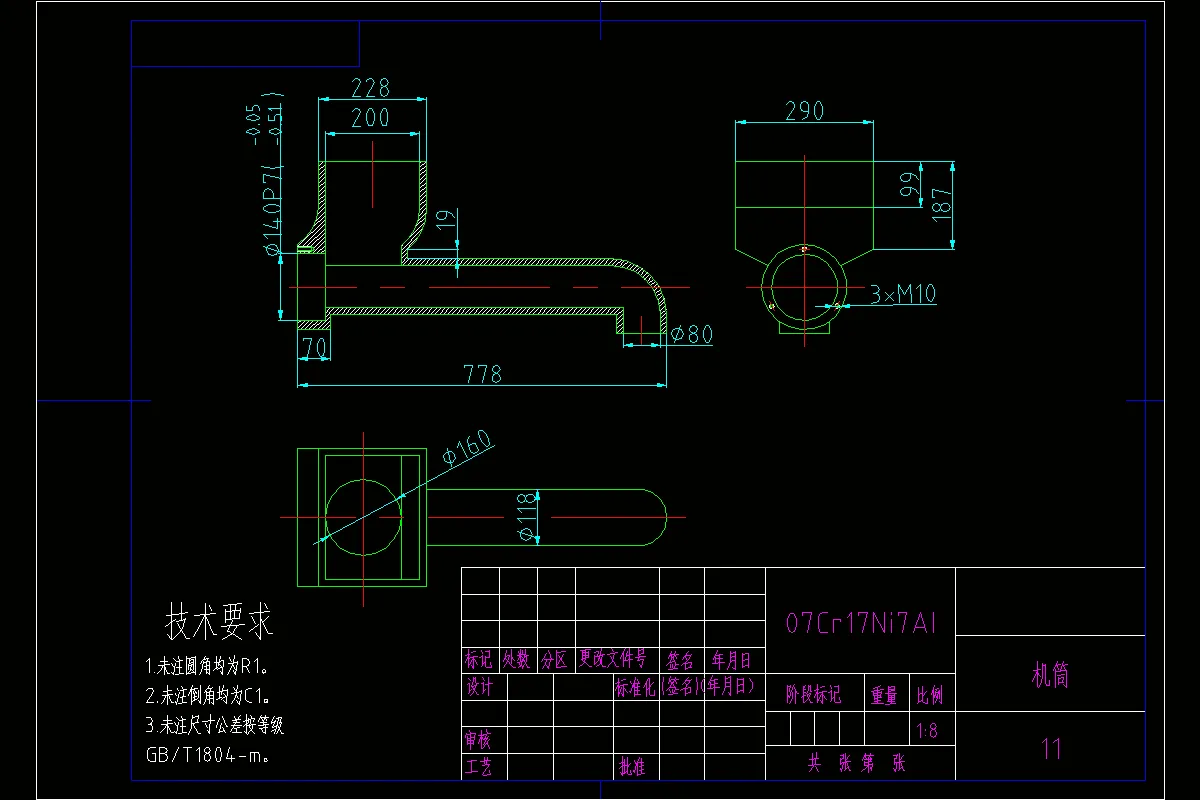Select the 批准 label
Viewport: 1200px width, 800px height.
point(633,767)
